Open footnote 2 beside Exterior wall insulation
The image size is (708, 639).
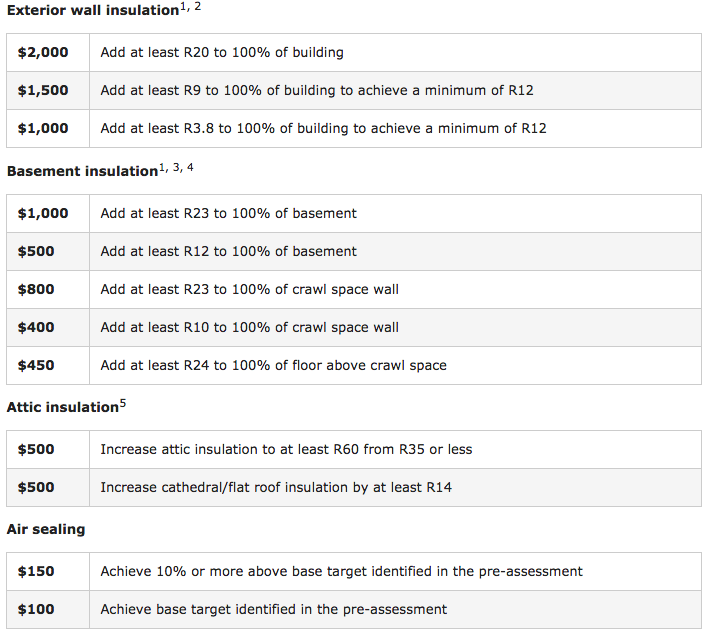(198, 7)
